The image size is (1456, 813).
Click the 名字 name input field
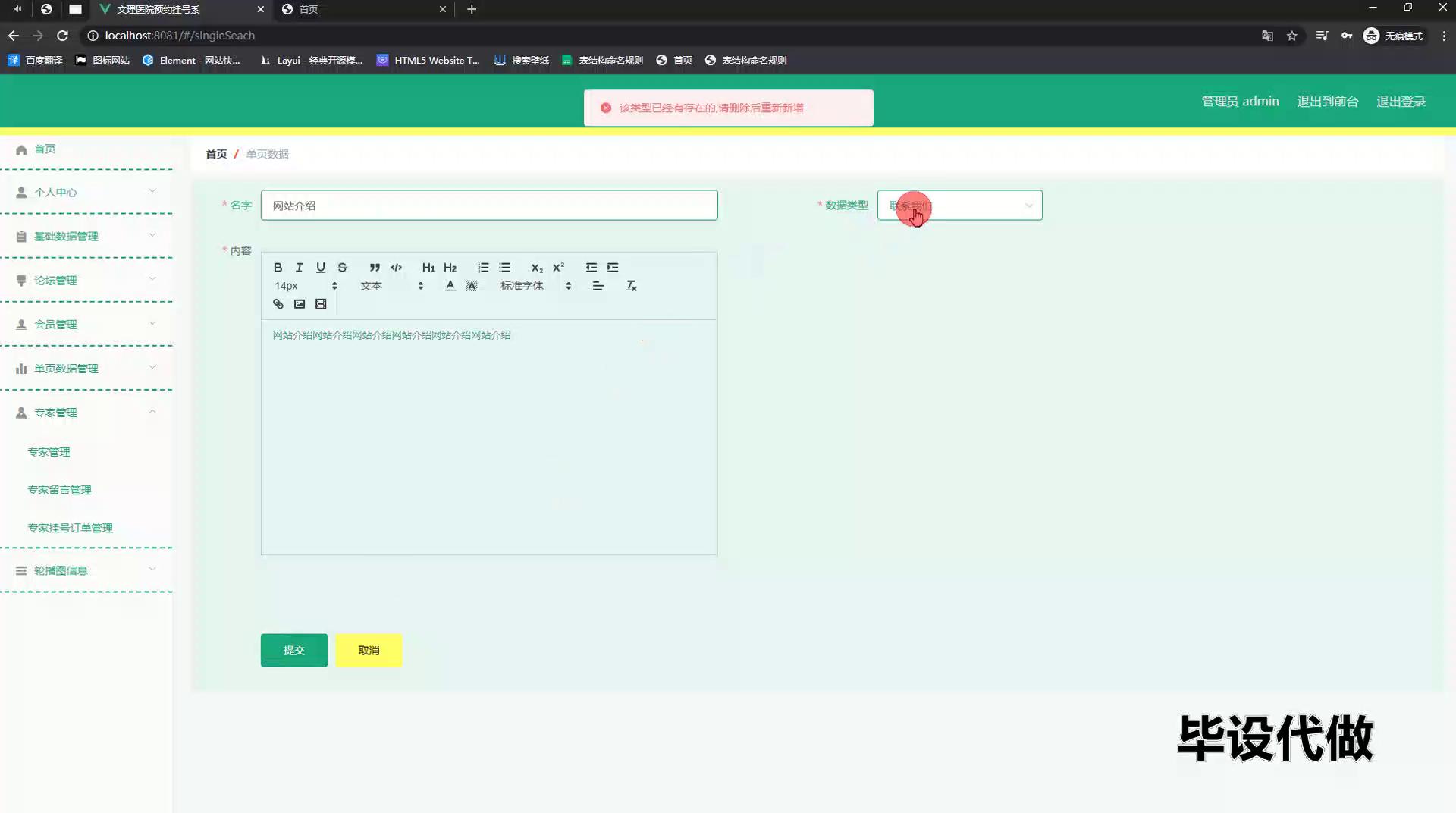488,206
